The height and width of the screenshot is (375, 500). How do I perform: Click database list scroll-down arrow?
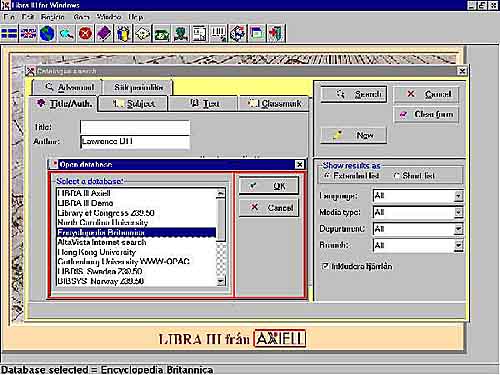point(221,282)
